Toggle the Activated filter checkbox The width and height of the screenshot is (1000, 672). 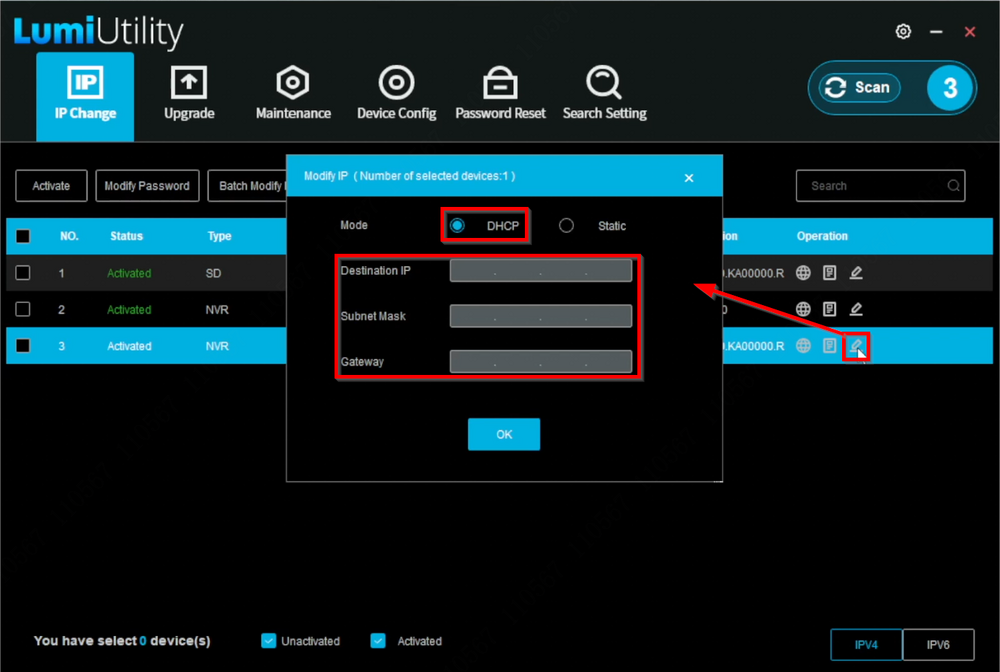pos(378,641)
